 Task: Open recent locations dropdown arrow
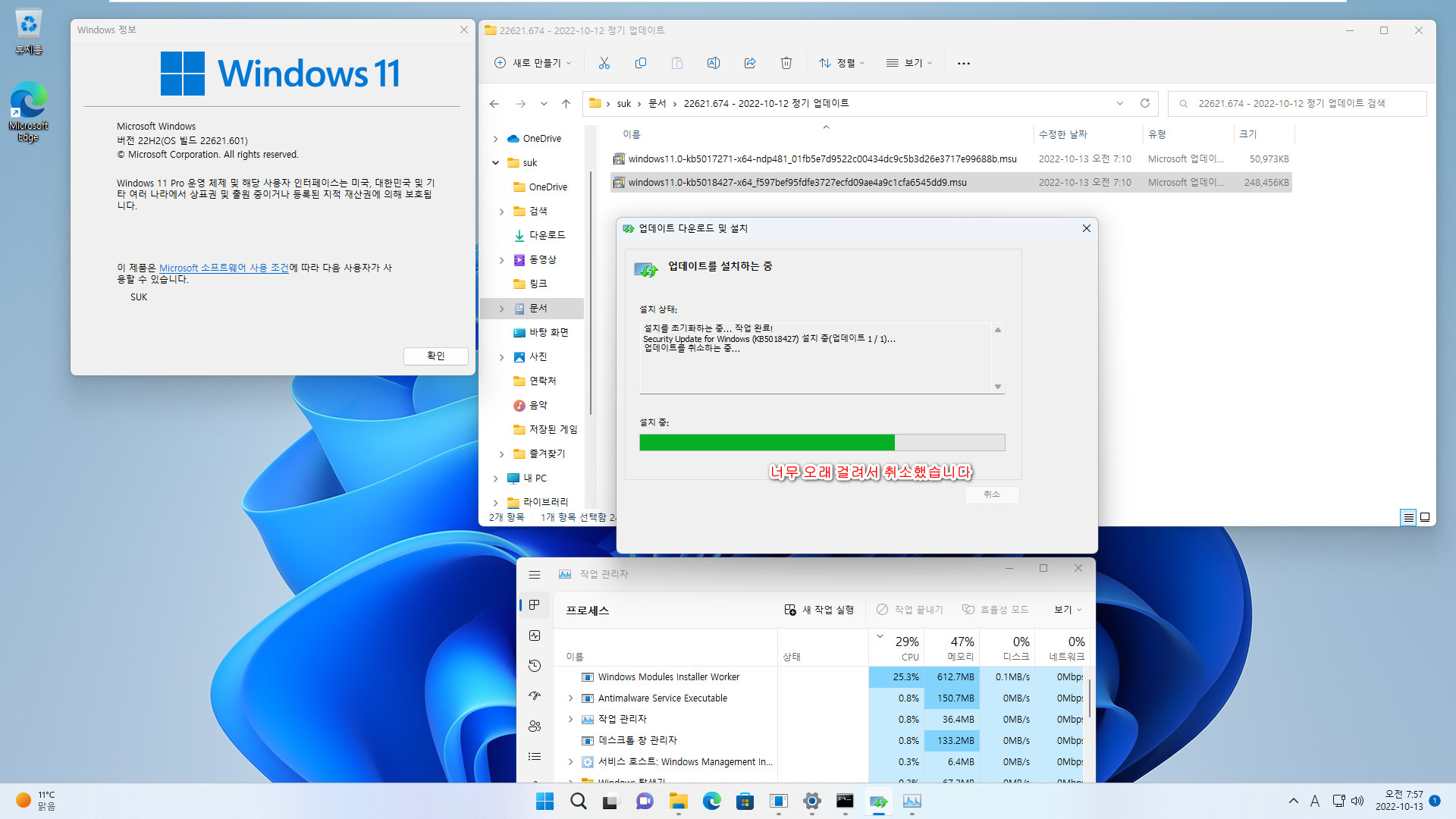(544, 104)
